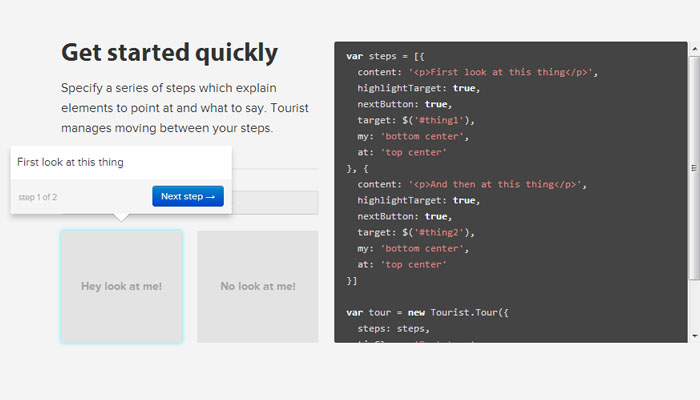Click the 'First look at this thing' tooltip text
This screenshot has height=400, width=700.
70,162
